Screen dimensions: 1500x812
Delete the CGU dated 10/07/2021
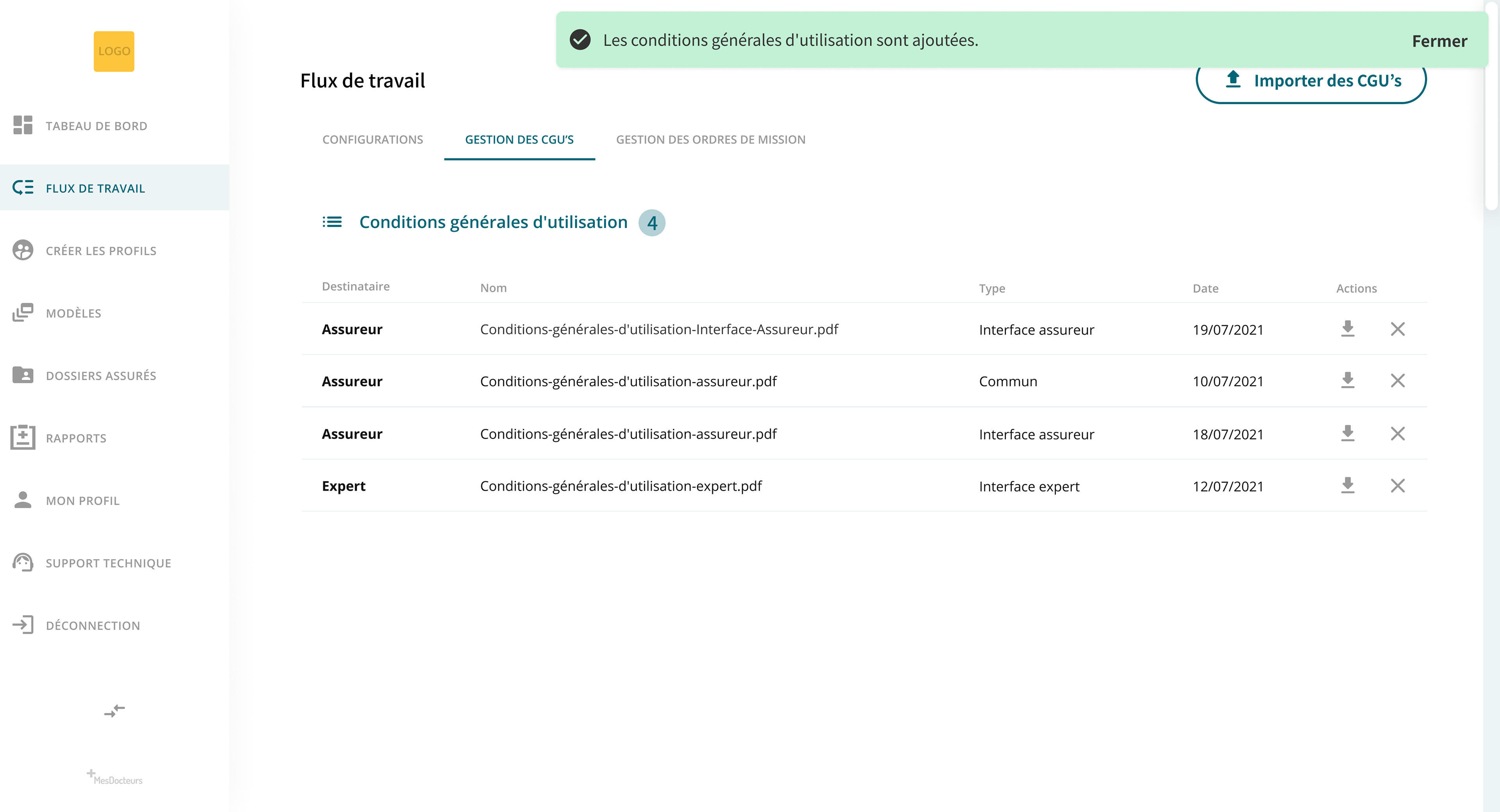(x=1398, y=381)
